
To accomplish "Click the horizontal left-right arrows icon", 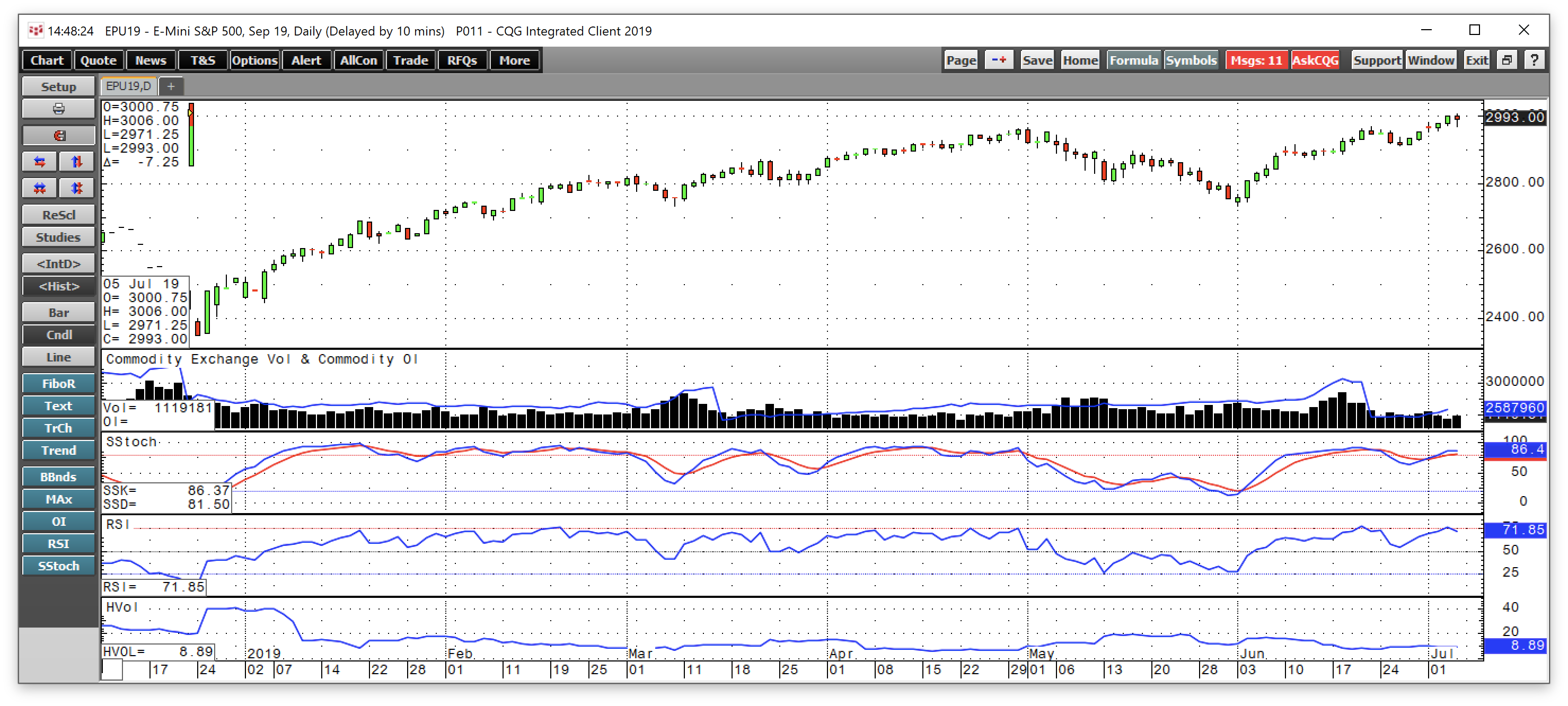I will point(40,162).
